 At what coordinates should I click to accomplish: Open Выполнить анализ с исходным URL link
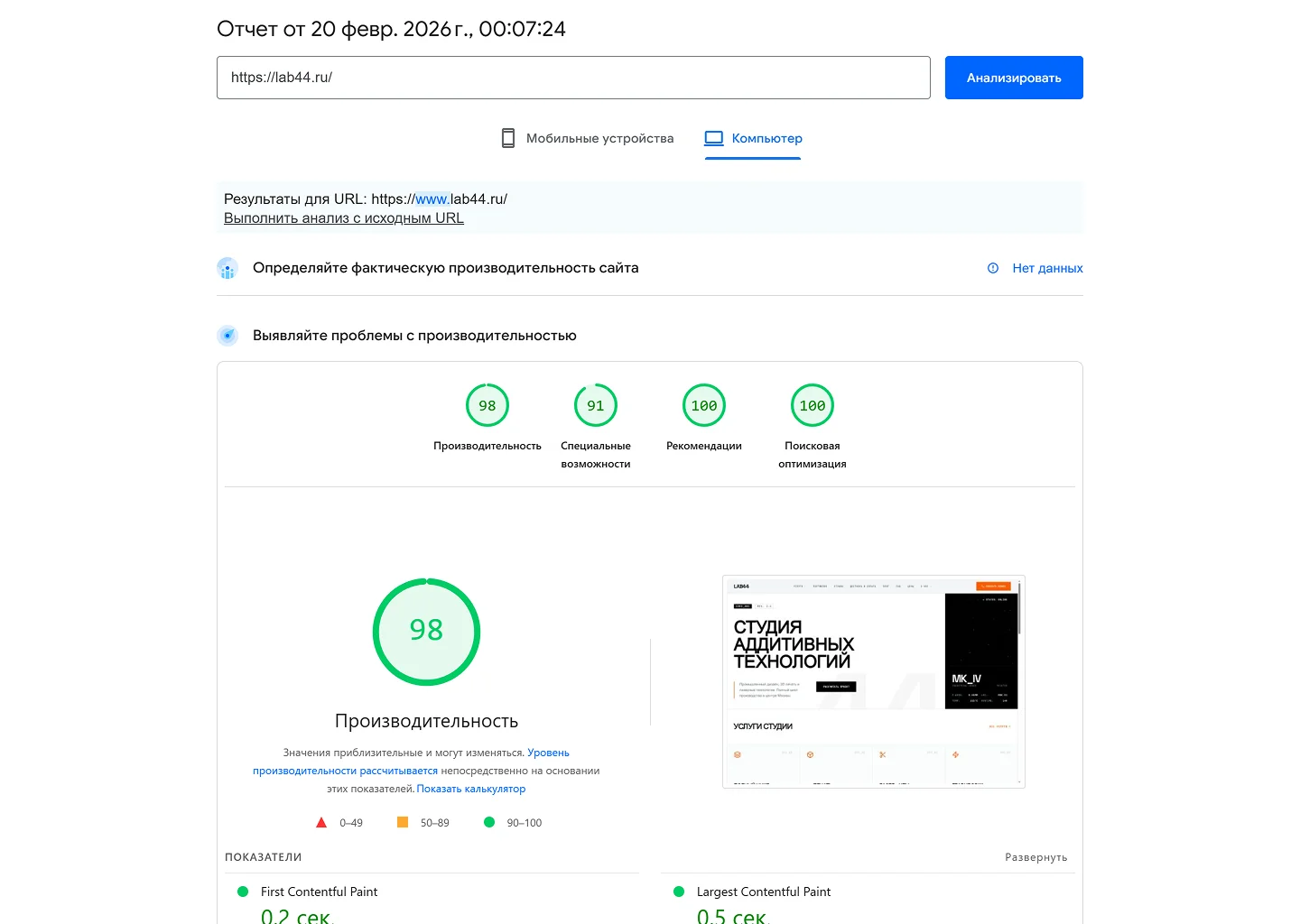(x=344, y=218)
